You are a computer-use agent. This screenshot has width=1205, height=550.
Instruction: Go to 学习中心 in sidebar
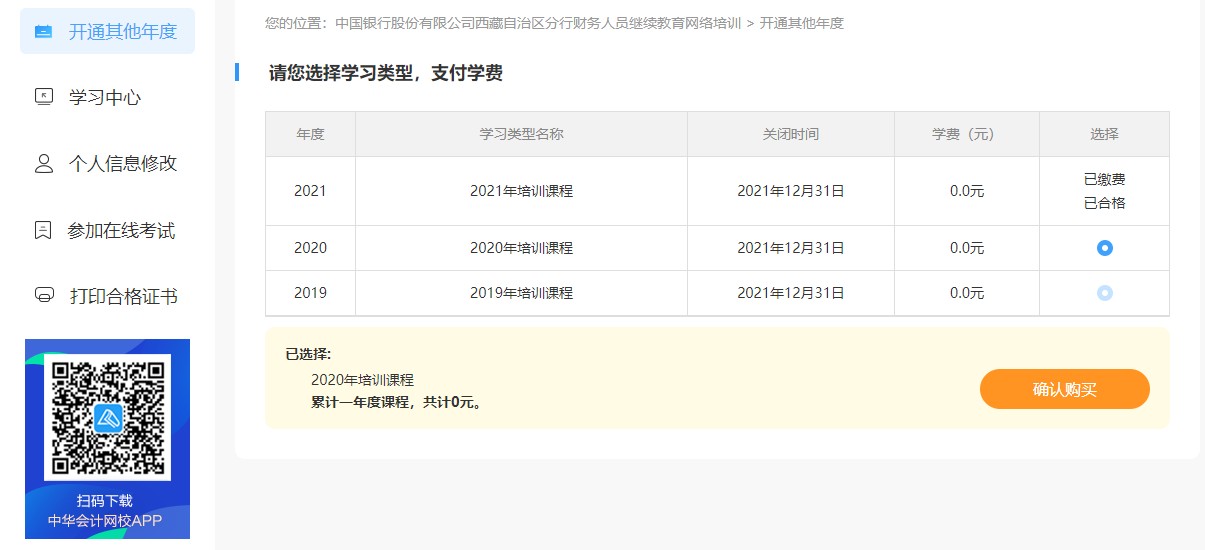(x=107, y=97)
